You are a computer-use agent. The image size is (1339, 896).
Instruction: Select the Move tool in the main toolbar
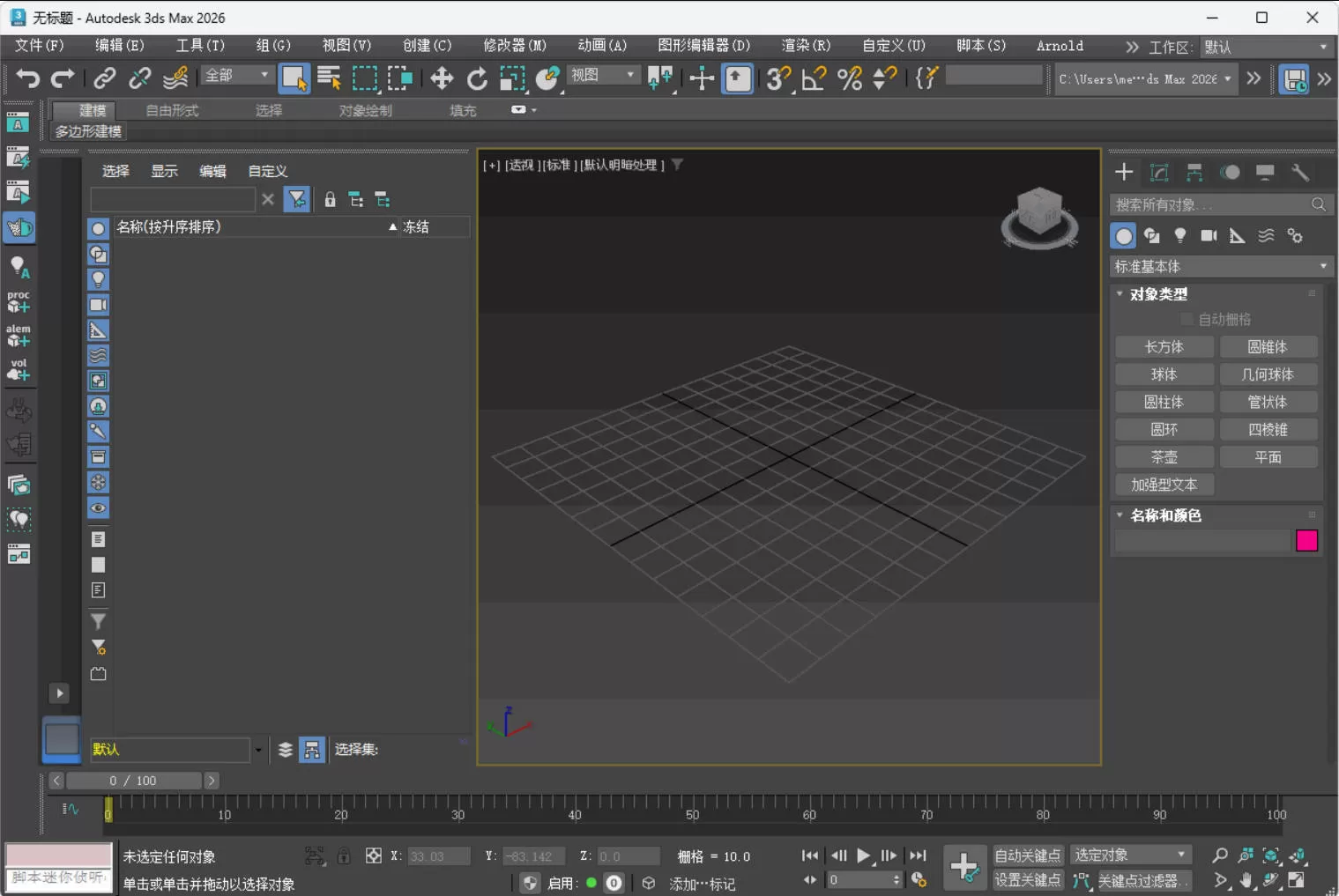(x=443, y=78)
